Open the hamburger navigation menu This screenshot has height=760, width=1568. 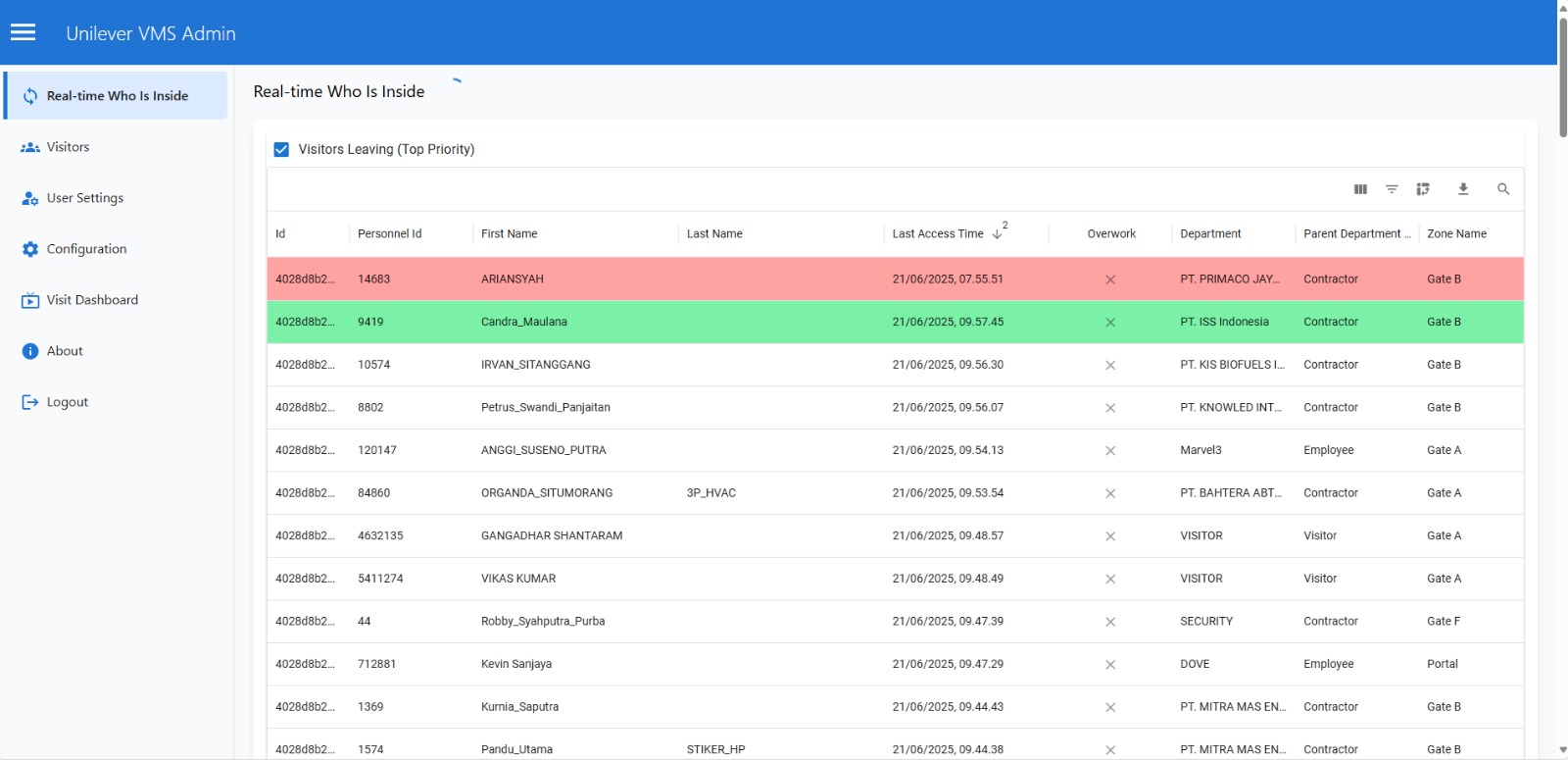[24, 32]
